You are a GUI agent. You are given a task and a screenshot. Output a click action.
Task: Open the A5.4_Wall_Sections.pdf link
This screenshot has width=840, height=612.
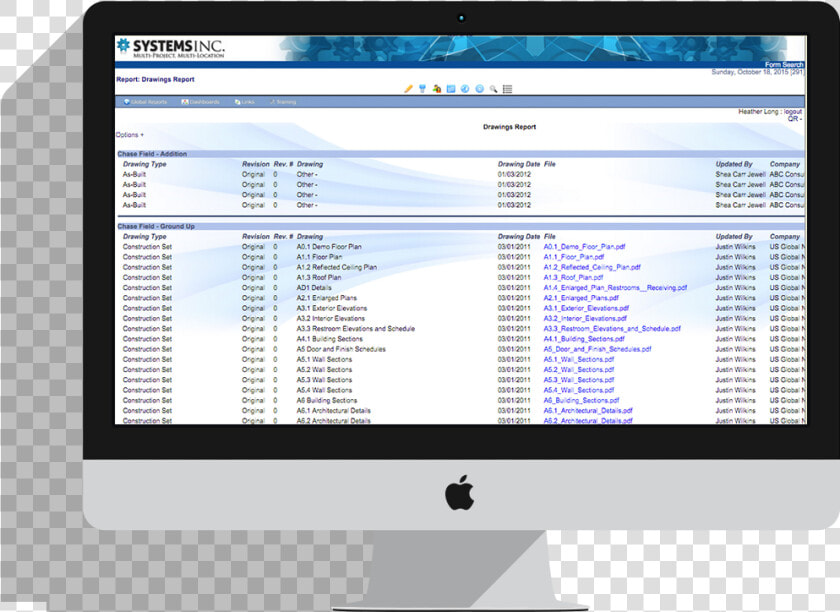click(x=579, y=390)
